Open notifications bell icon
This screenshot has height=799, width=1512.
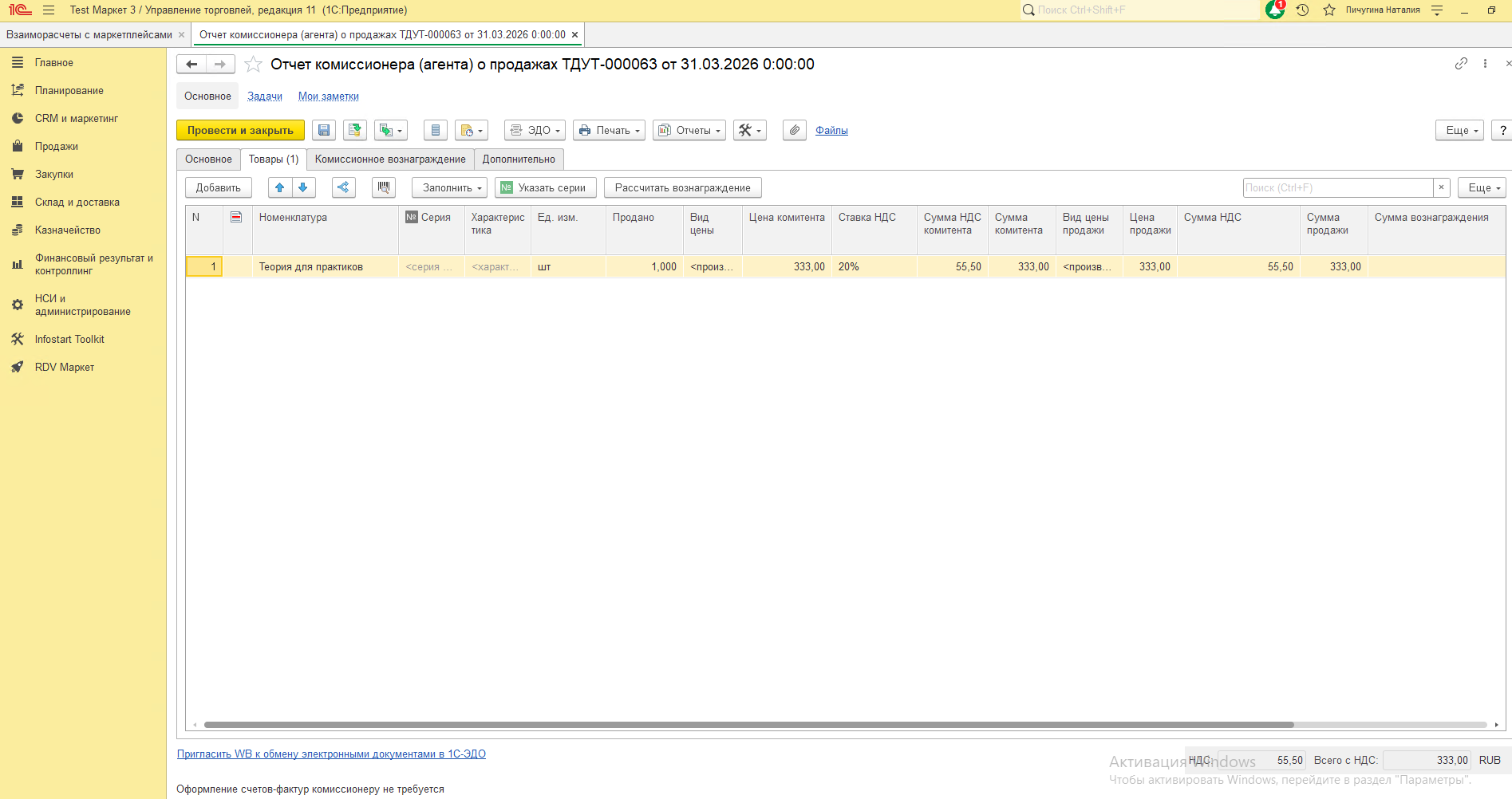pos(1274,10)
